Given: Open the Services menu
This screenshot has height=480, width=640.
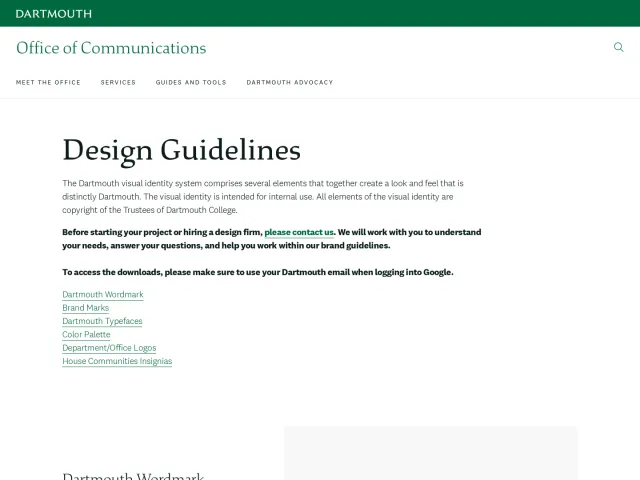Looking at the screenshot, I should point(118,82).
